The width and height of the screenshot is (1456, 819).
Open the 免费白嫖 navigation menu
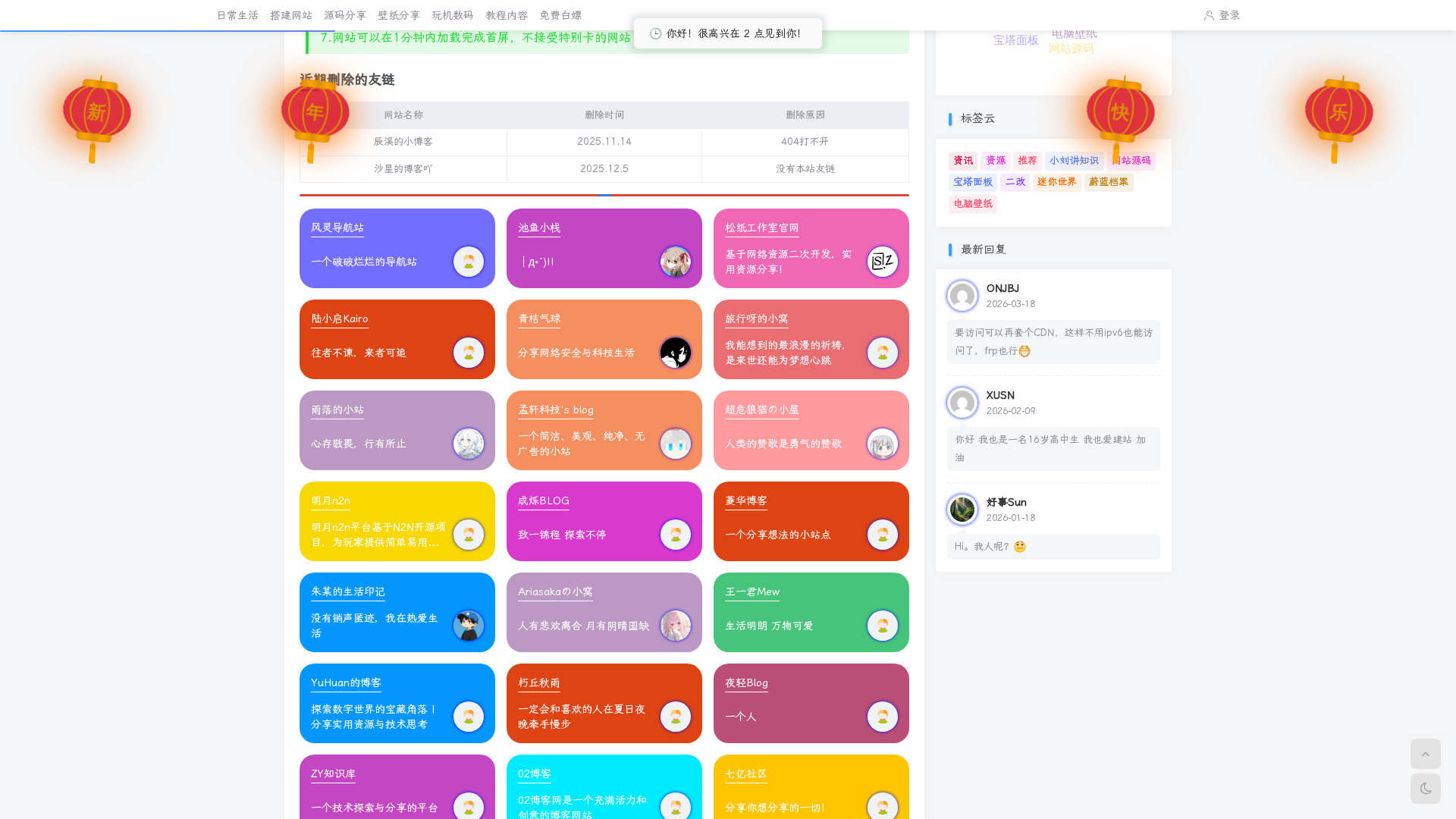(560, 15)
